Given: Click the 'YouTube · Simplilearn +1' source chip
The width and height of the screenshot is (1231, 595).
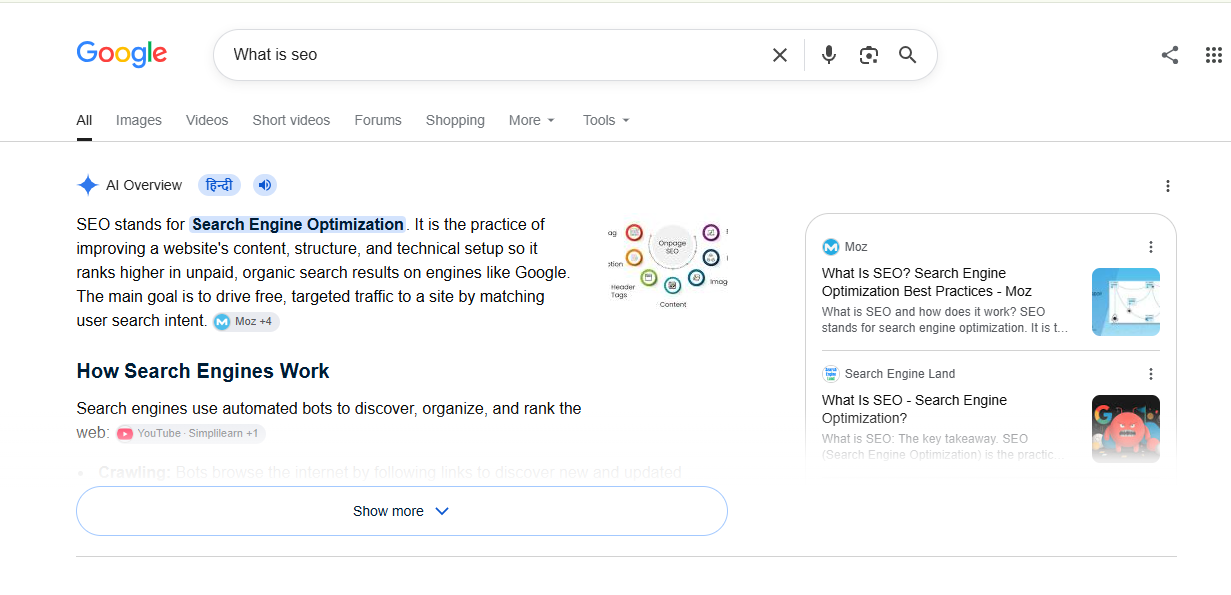Looking at the screenshot, I should pyautogui.click(x=190, y=433).
